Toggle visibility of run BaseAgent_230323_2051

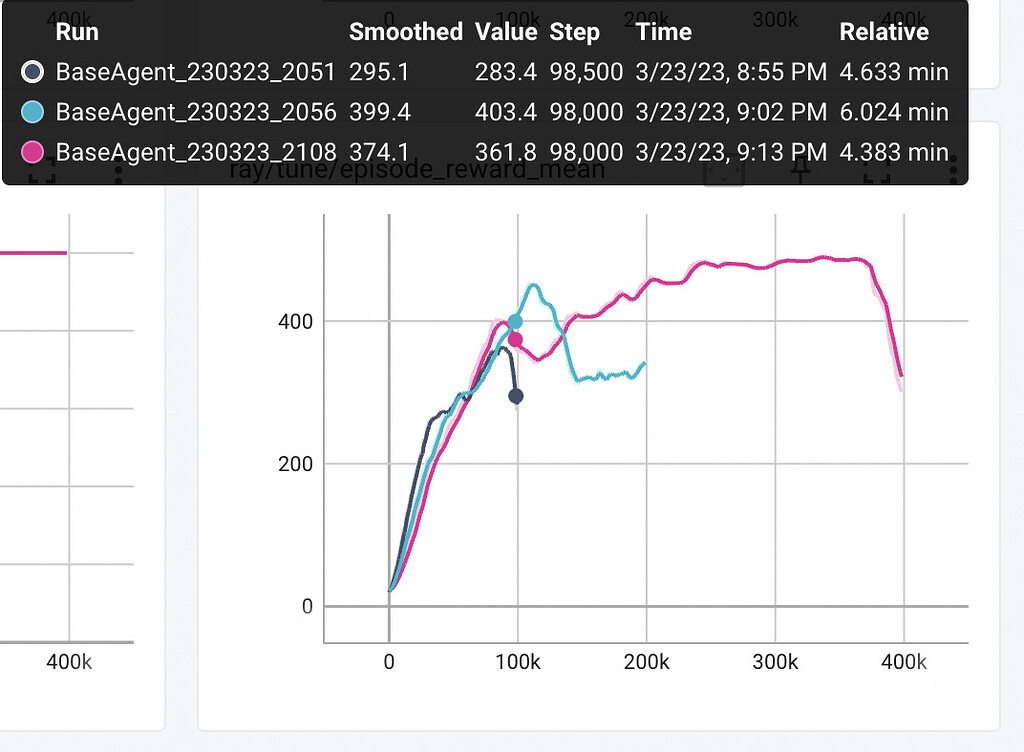point(30,72)
